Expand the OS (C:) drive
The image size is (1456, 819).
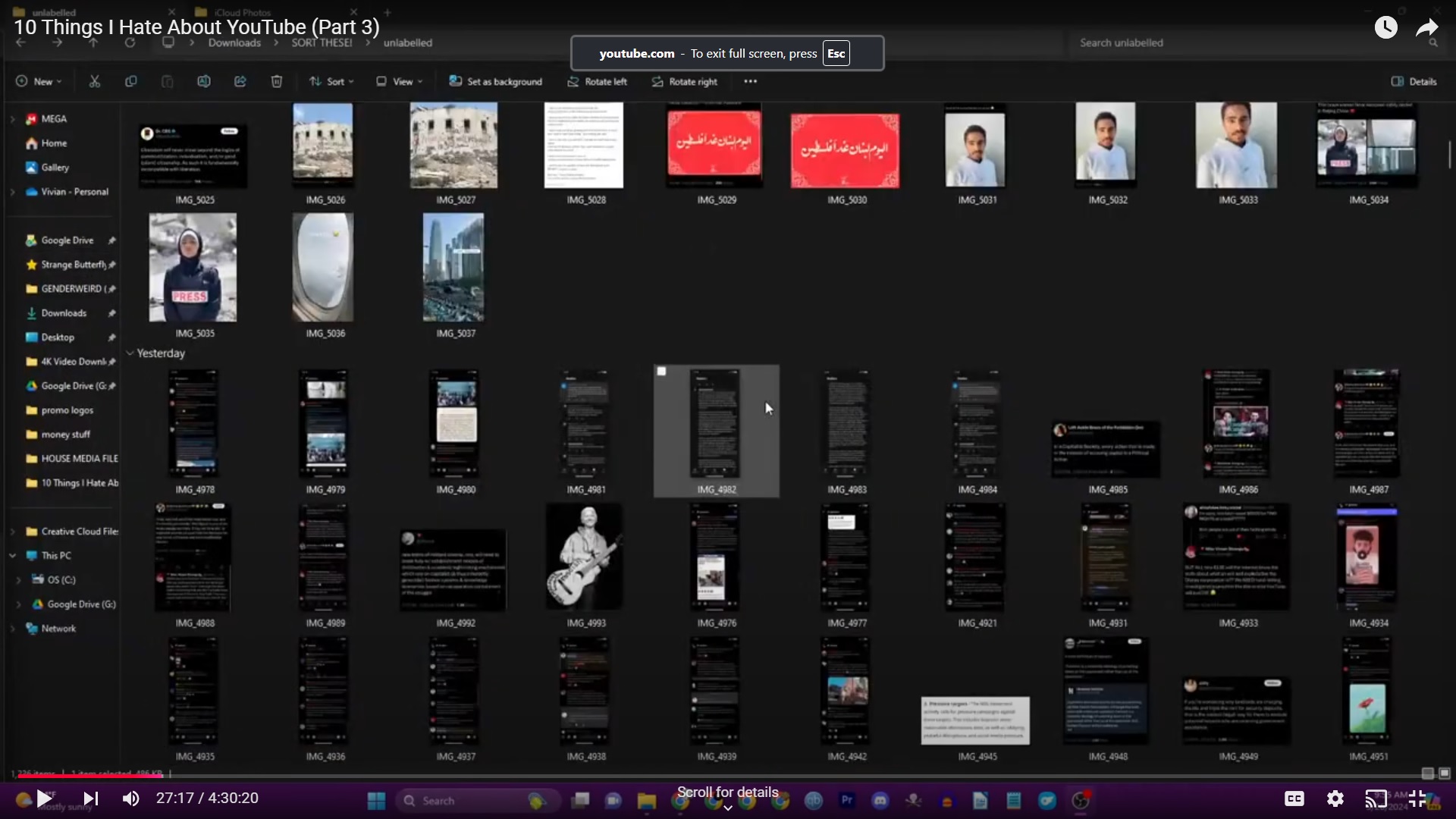tap(18, 580)
